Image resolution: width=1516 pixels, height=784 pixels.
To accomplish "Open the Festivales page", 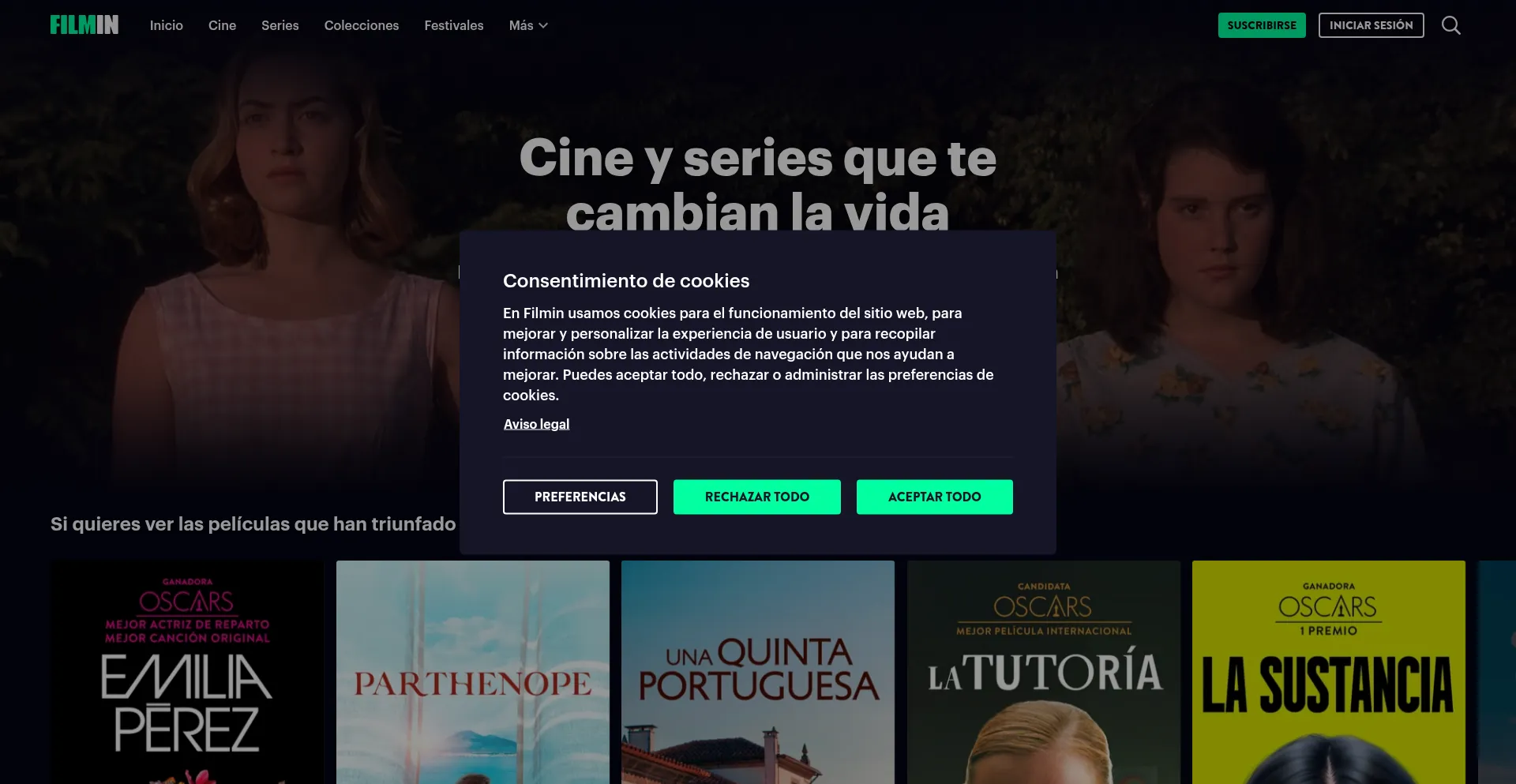I will 454,25.
